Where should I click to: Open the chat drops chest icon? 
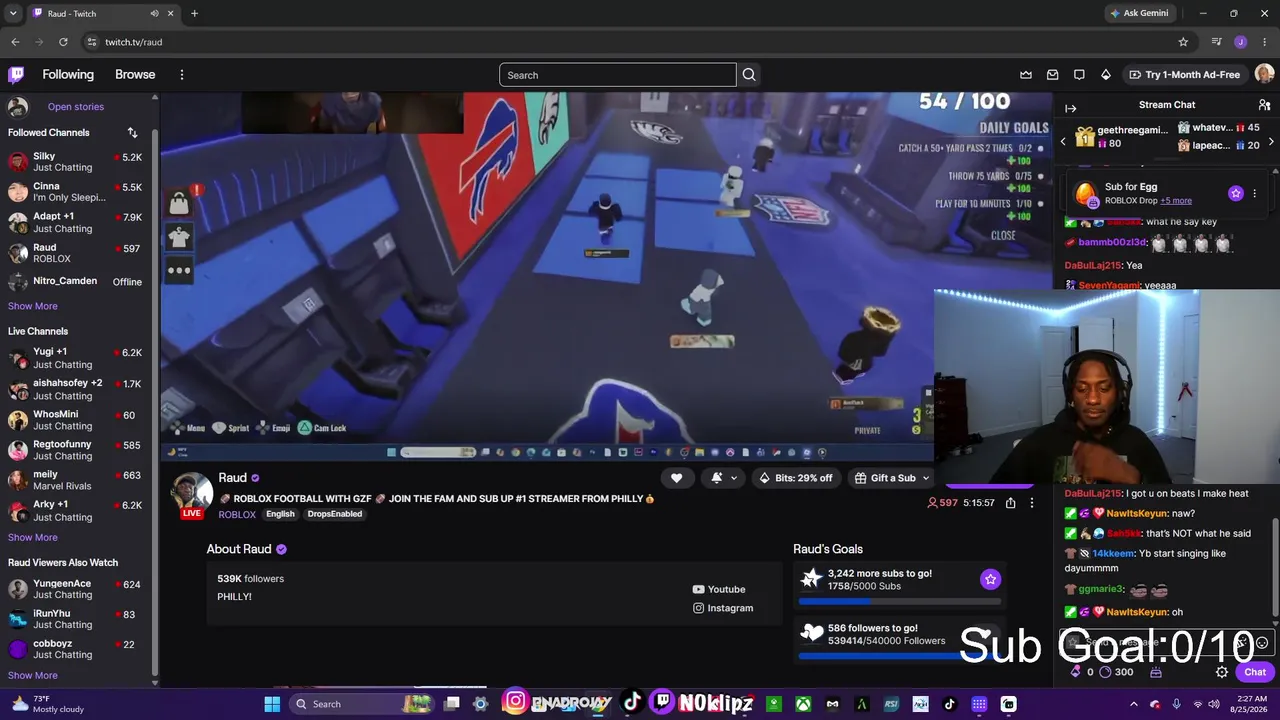click(x=1156, y=672)
